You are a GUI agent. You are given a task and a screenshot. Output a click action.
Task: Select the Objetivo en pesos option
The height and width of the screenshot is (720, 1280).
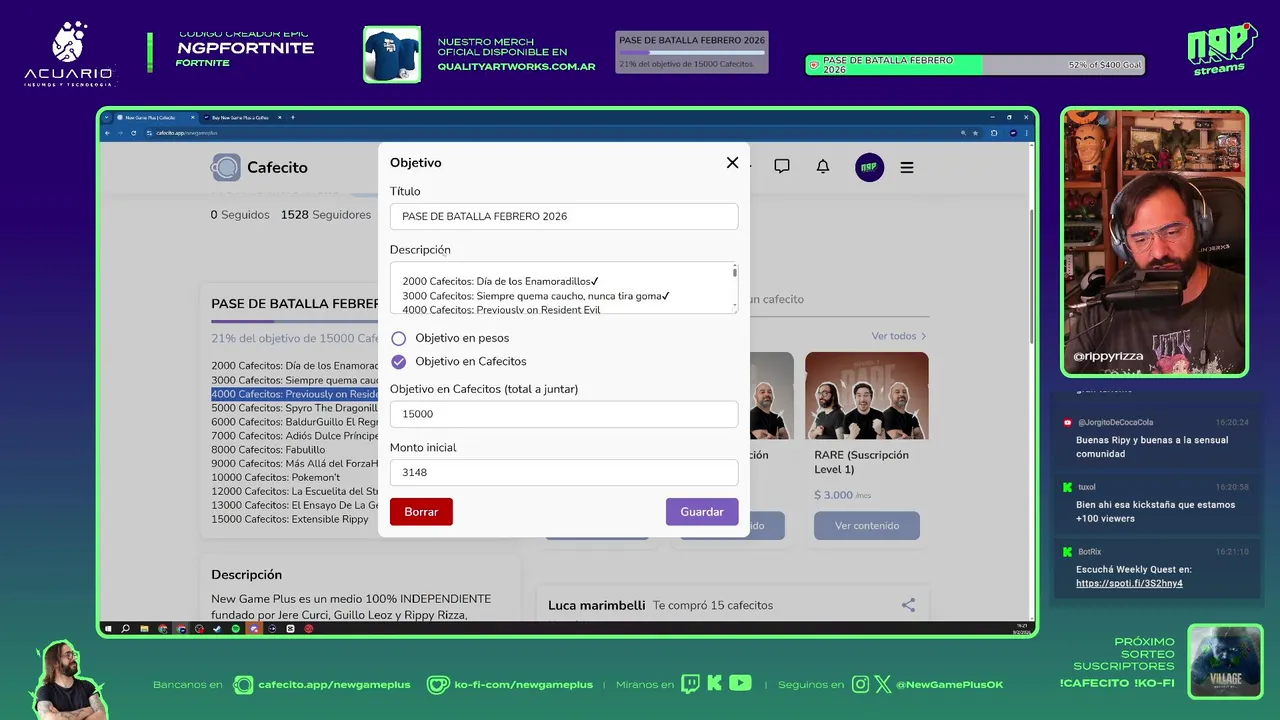[399, 338]
